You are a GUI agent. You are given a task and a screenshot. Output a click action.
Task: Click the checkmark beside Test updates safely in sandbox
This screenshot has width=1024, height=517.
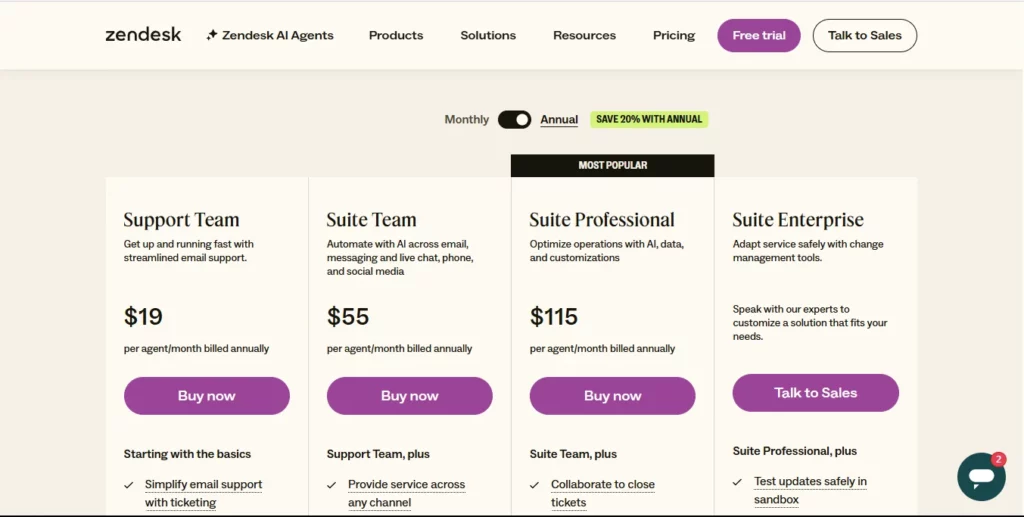(738, 482)
